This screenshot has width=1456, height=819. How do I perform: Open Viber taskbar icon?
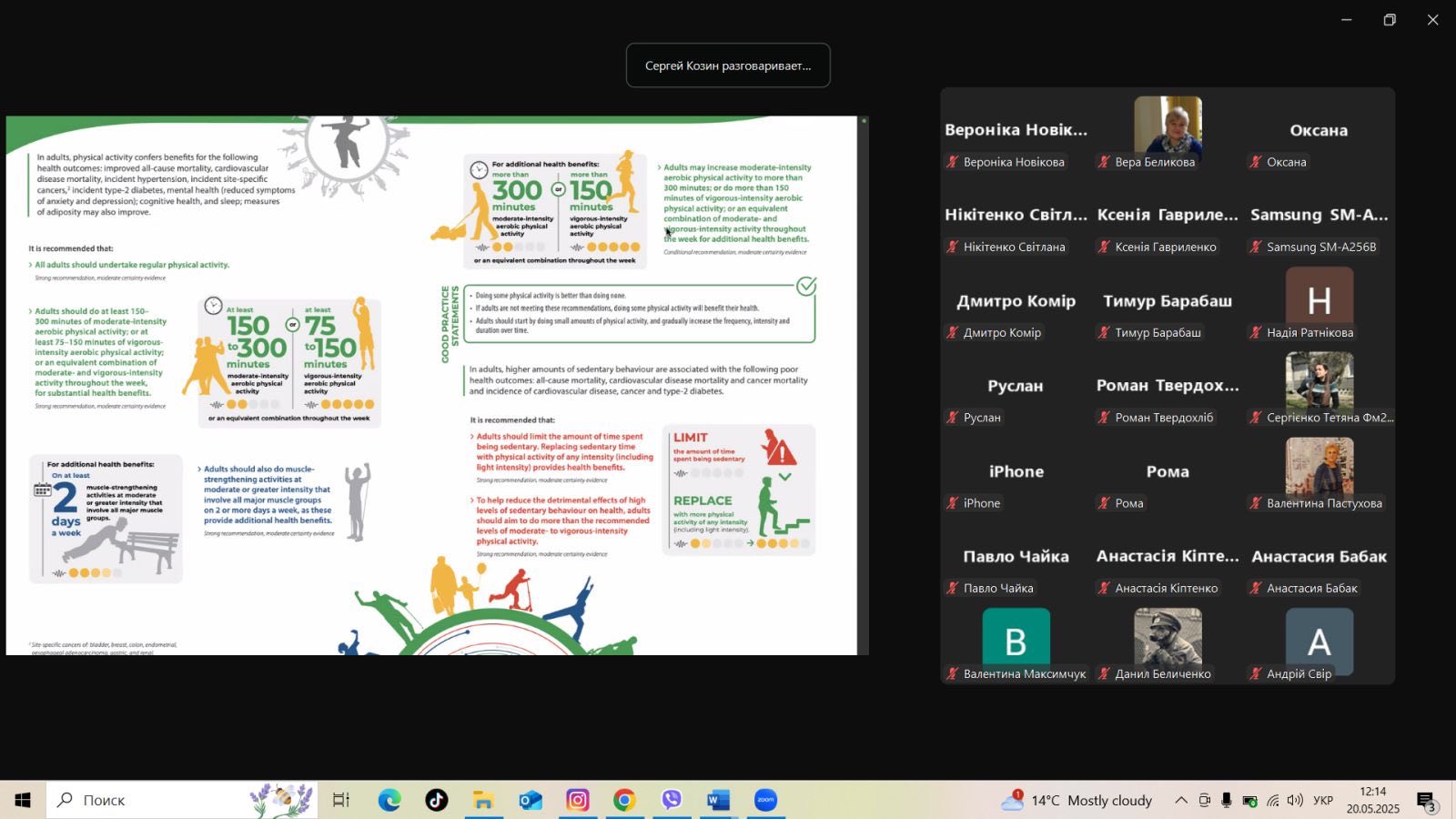[x=672, y=800]
